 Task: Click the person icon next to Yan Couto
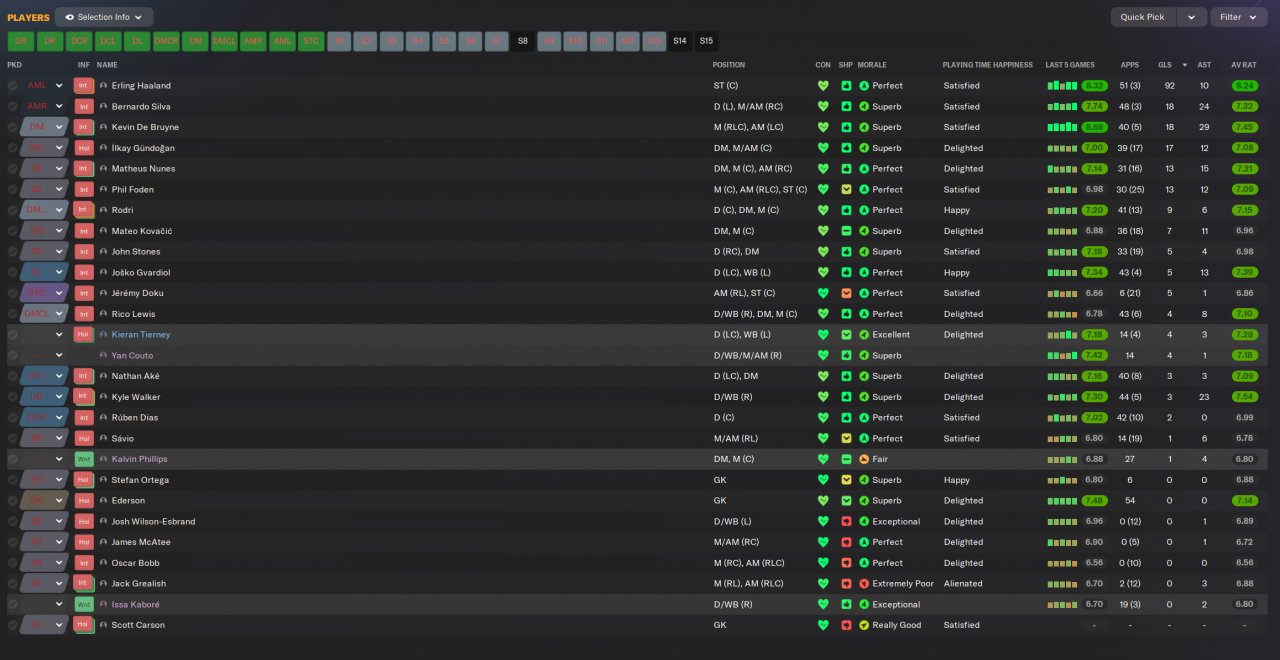click(x=103, y=356)
